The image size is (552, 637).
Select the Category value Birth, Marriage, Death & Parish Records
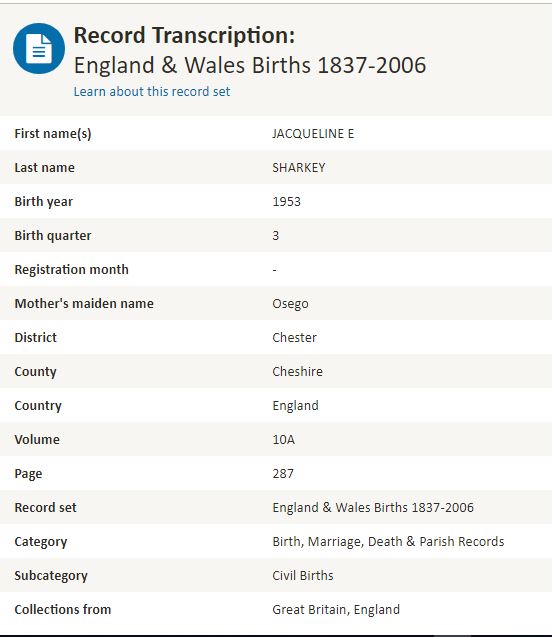388,542
